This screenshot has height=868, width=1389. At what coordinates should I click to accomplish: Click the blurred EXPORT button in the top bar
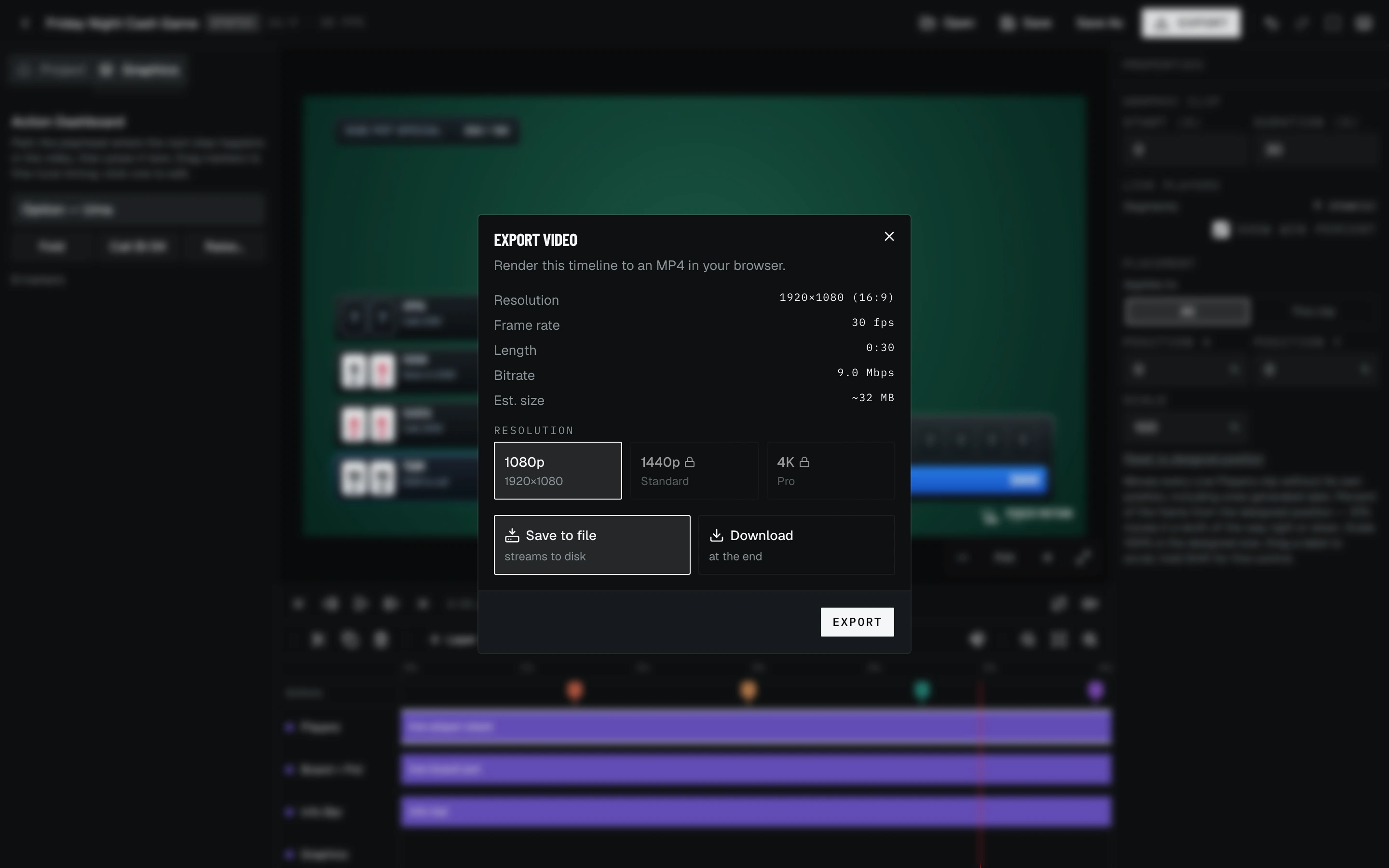coord(1191,23)
